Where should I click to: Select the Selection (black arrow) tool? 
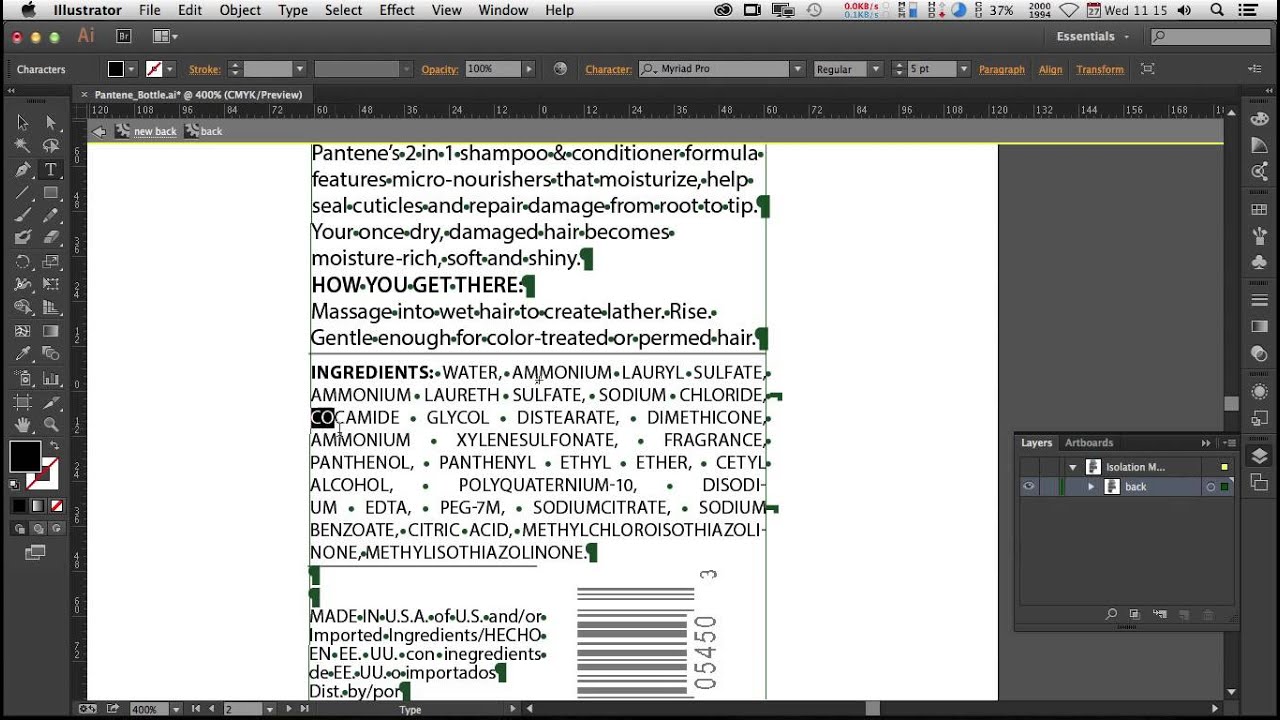point(22,123)
